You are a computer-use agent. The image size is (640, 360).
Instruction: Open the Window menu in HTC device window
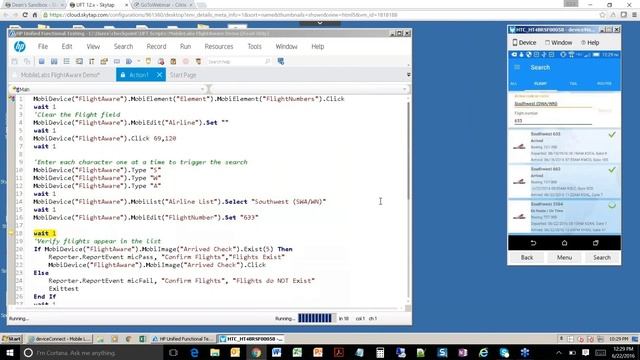click(x=558, y=42)
